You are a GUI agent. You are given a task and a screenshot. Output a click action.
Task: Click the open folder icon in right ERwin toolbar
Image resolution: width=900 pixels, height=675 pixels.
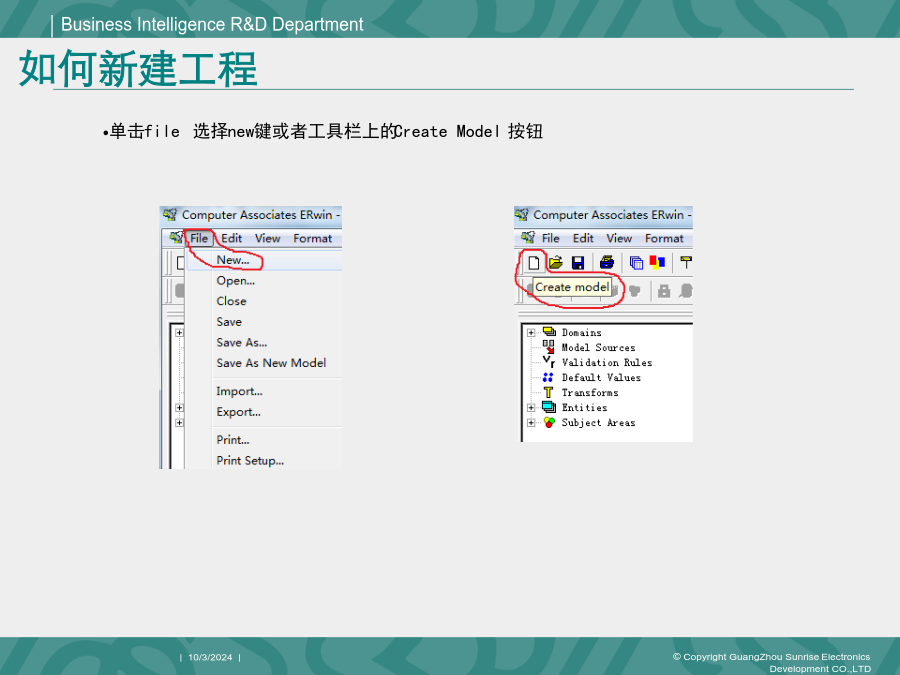pos(556,263)
